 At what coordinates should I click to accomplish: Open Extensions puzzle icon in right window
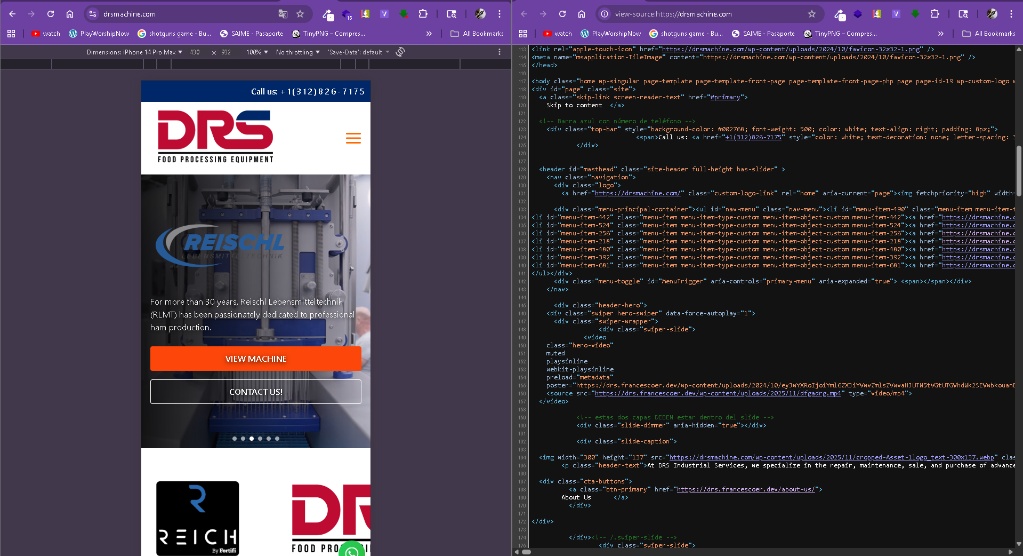[934, 14]
